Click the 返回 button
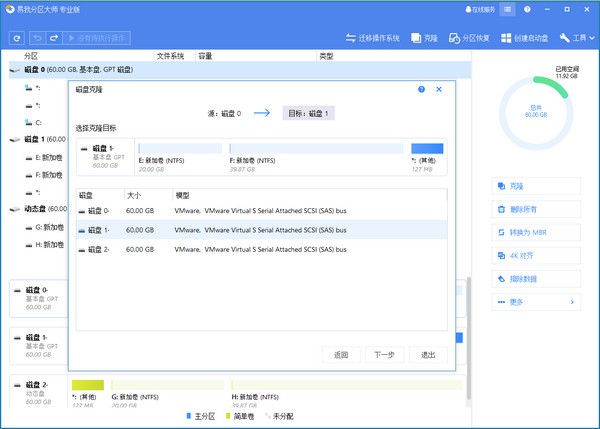 [341, 355]
